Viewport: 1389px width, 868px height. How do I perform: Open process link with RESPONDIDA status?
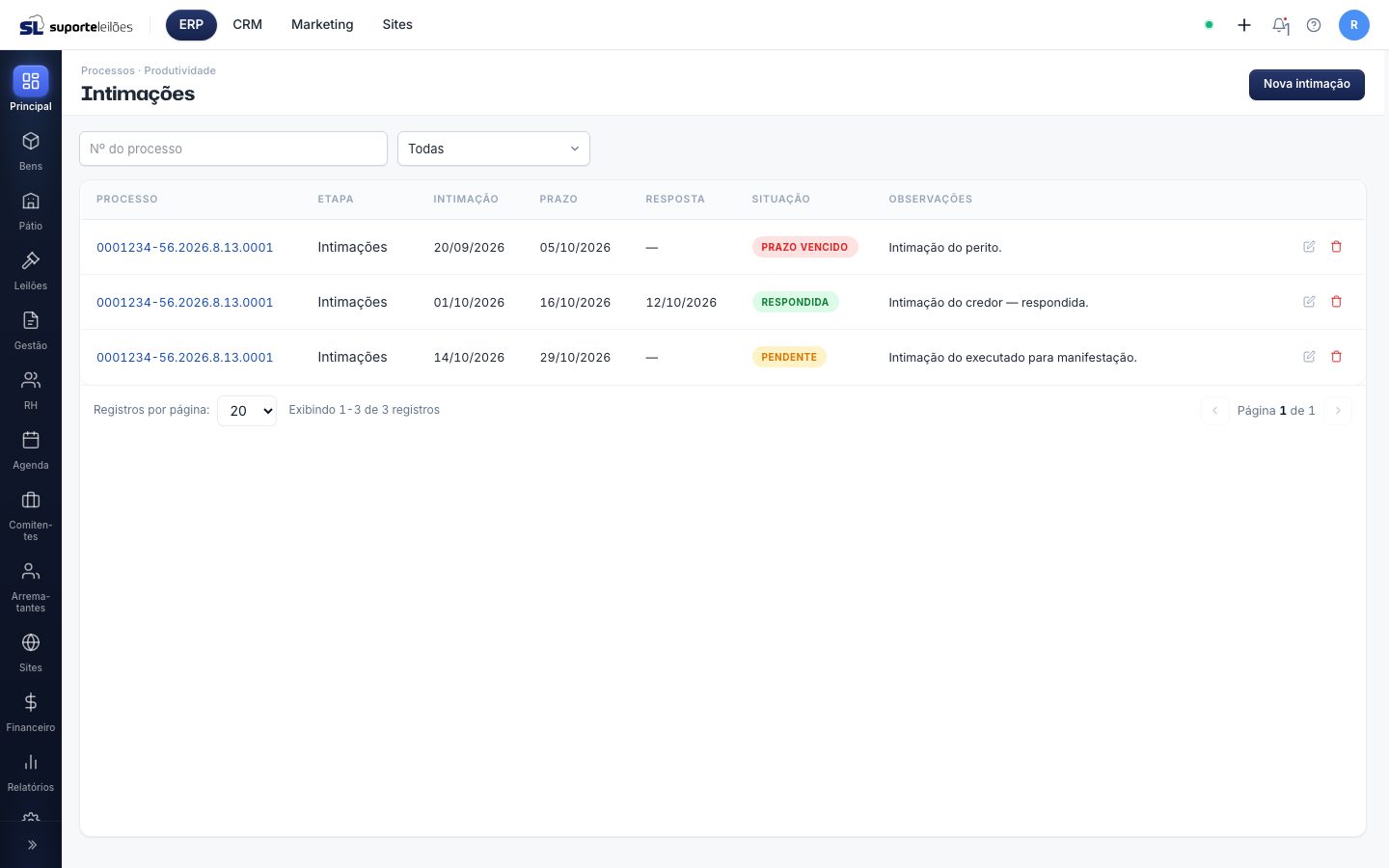click(x=185, y=303)
